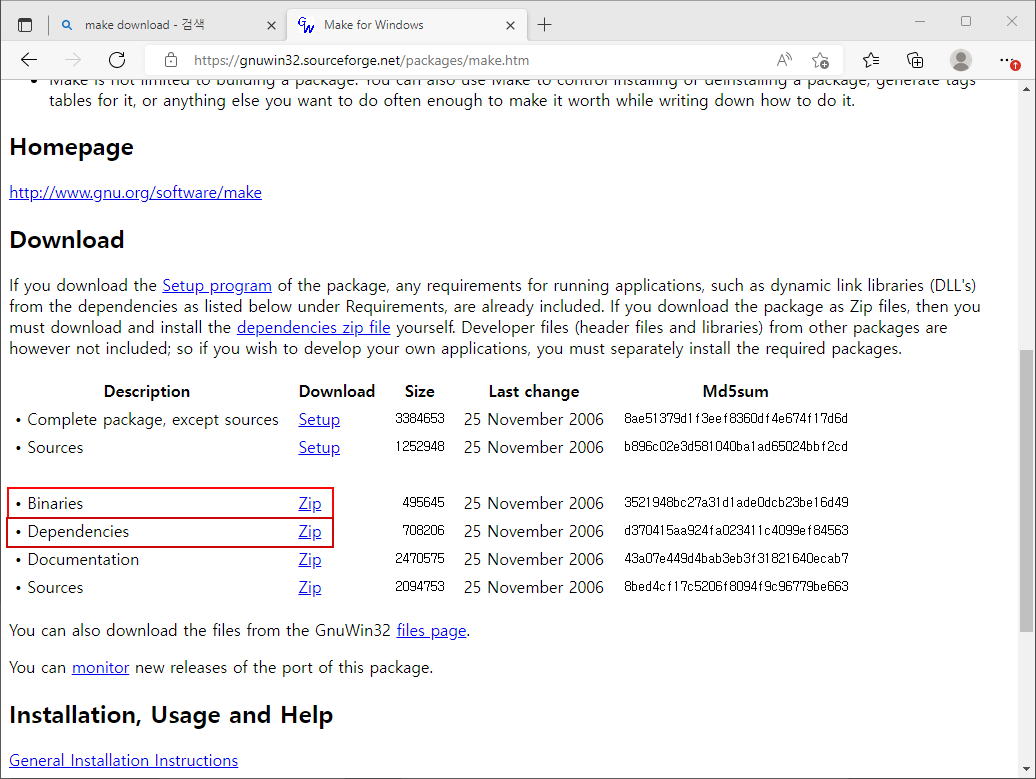Open the user profile menu
This screenshot has height=779, width=1036.
click(x=960, y=60)
